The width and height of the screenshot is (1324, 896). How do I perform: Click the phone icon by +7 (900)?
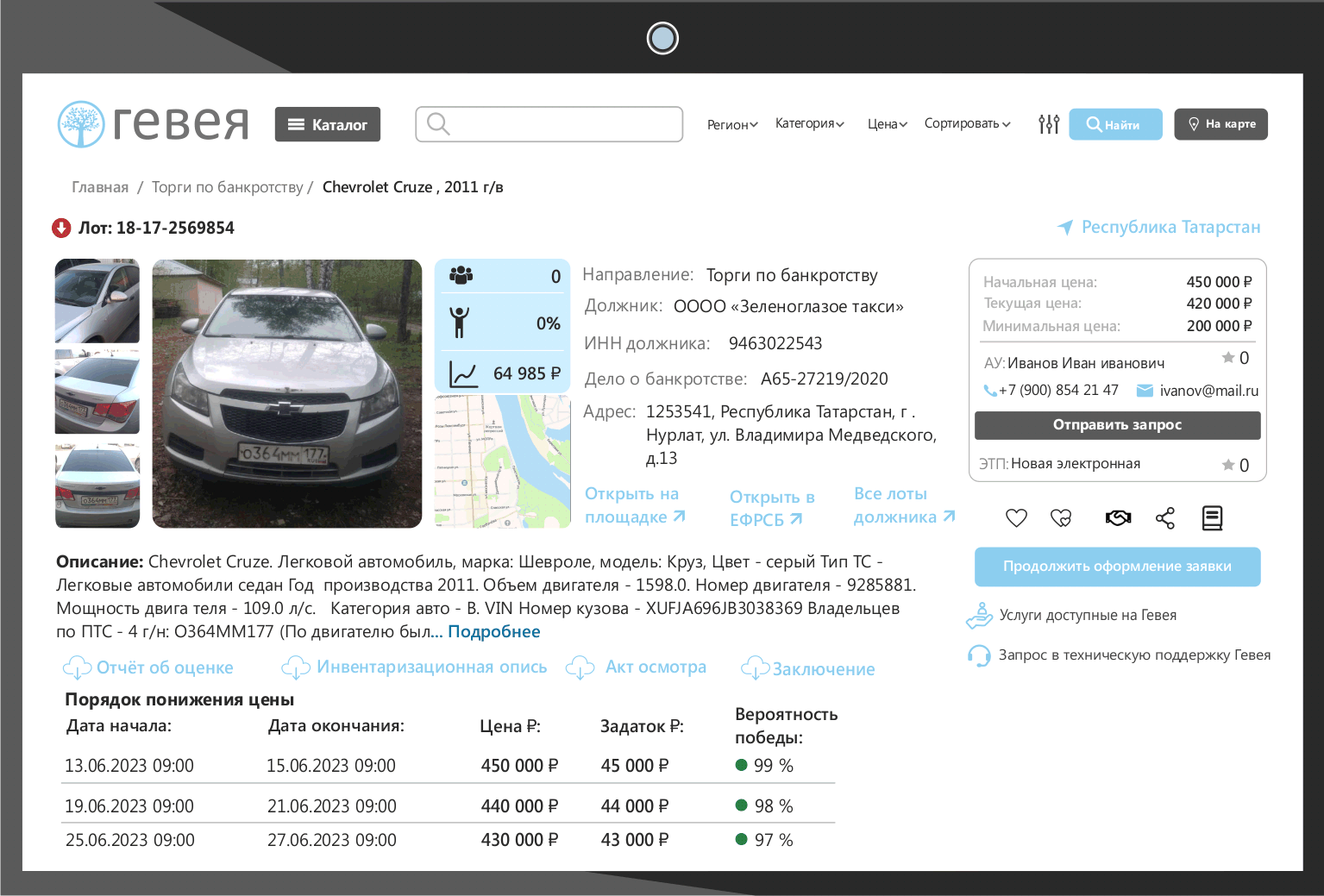click(x=990, y=391)
